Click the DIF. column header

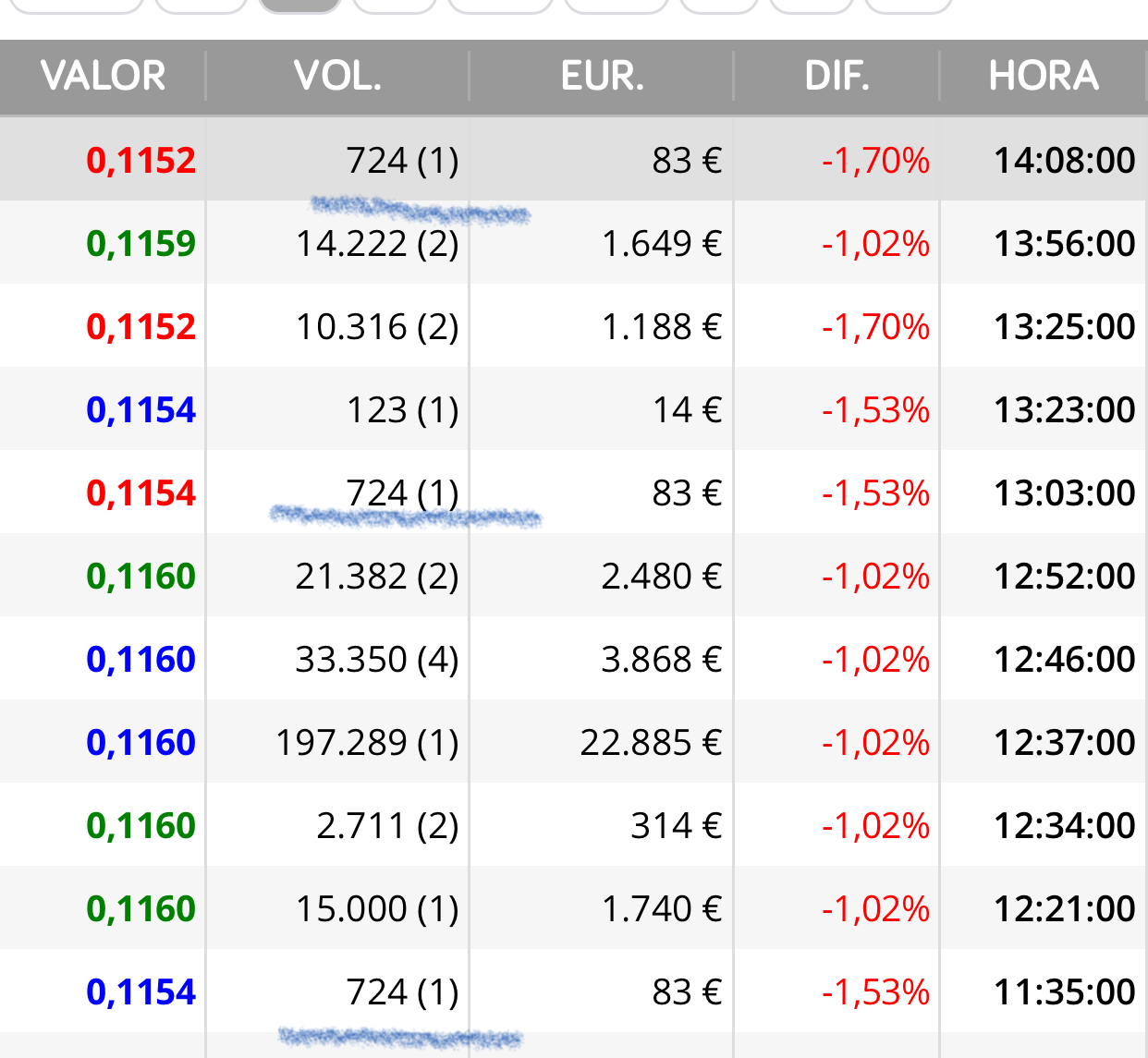[837, 76]
